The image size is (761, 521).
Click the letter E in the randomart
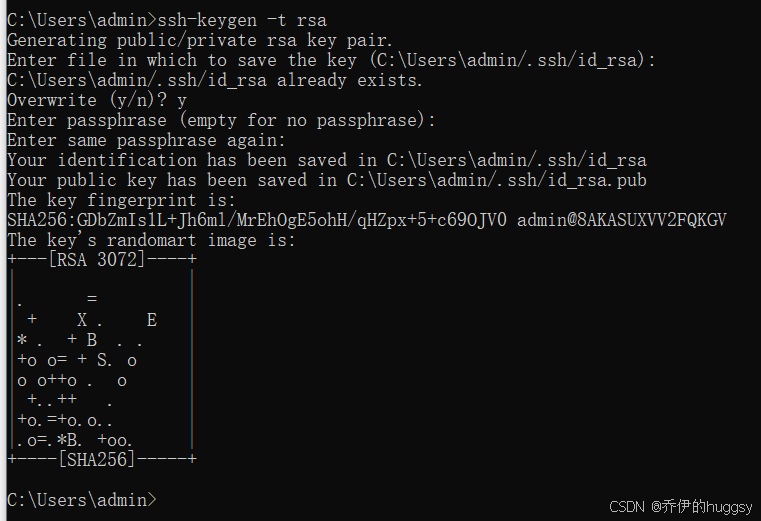(152, 320)
